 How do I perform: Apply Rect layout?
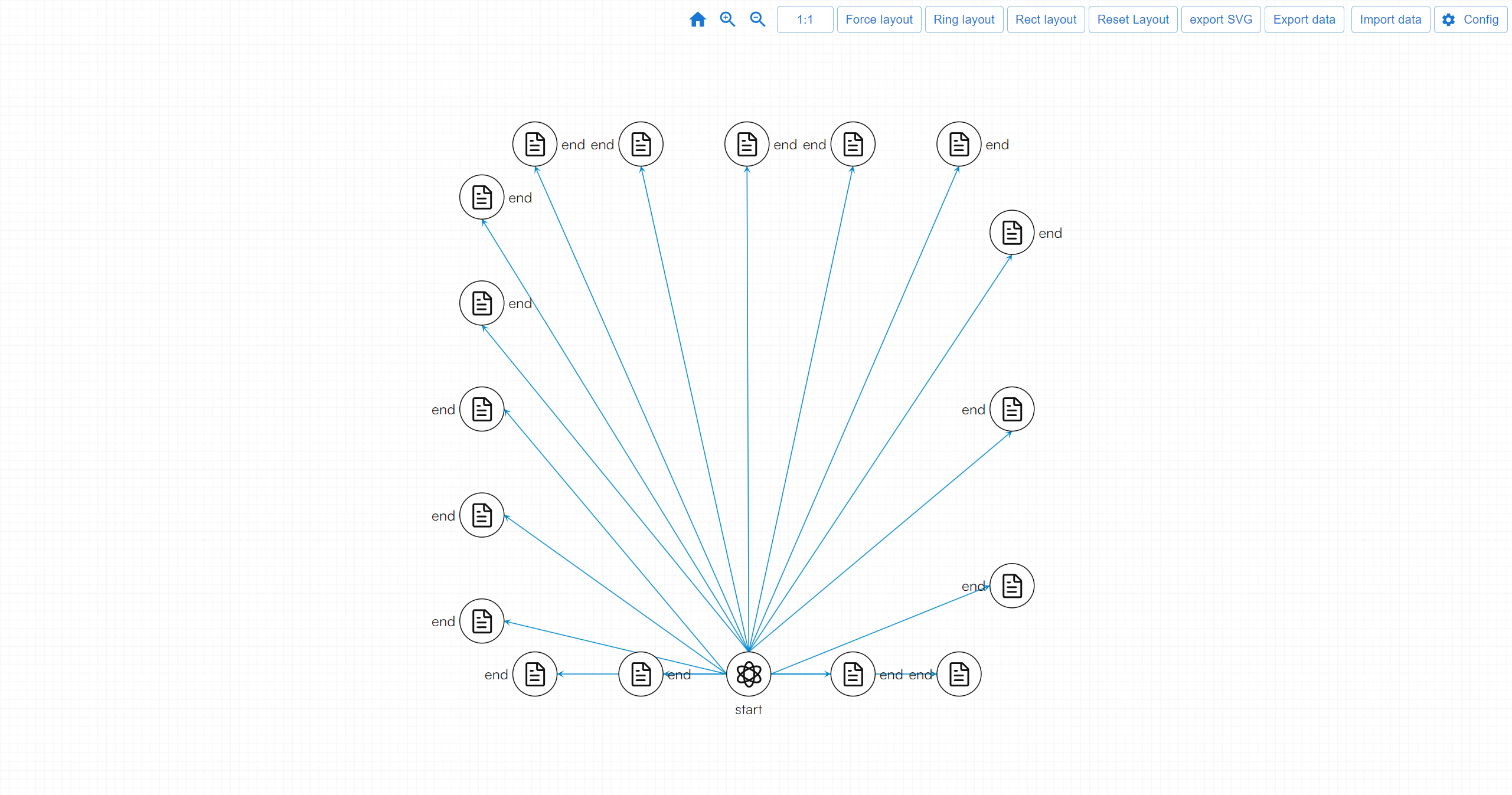[1046, 19]
